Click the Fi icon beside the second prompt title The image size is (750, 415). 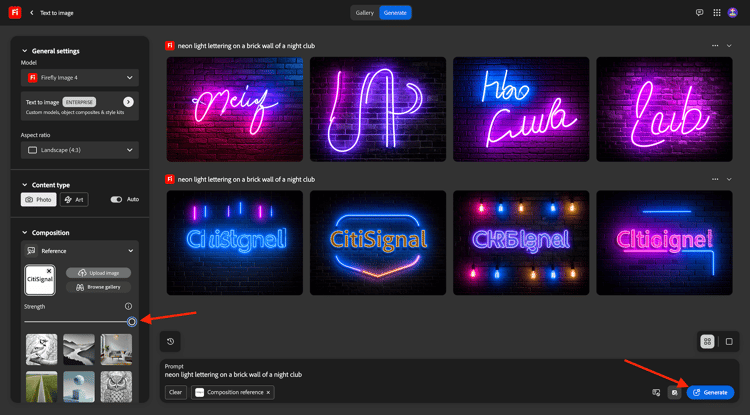click(169, 179)
